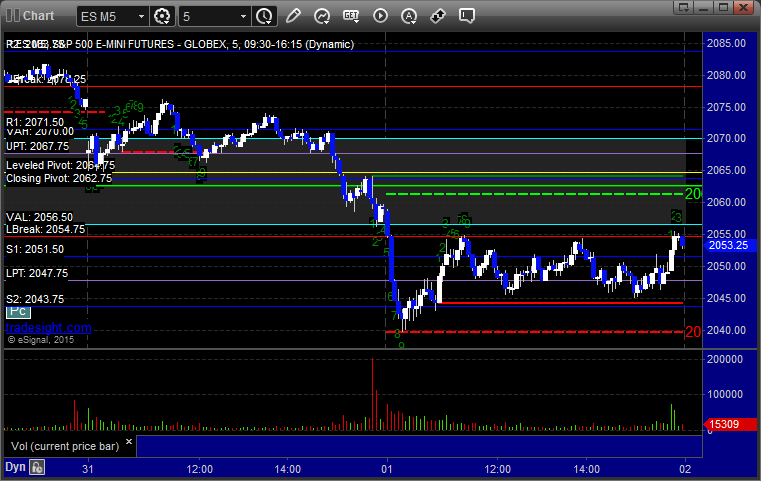Click the Dyn label in corner
Viewport: 761px width, 481px height.
[x=15, y=467]
